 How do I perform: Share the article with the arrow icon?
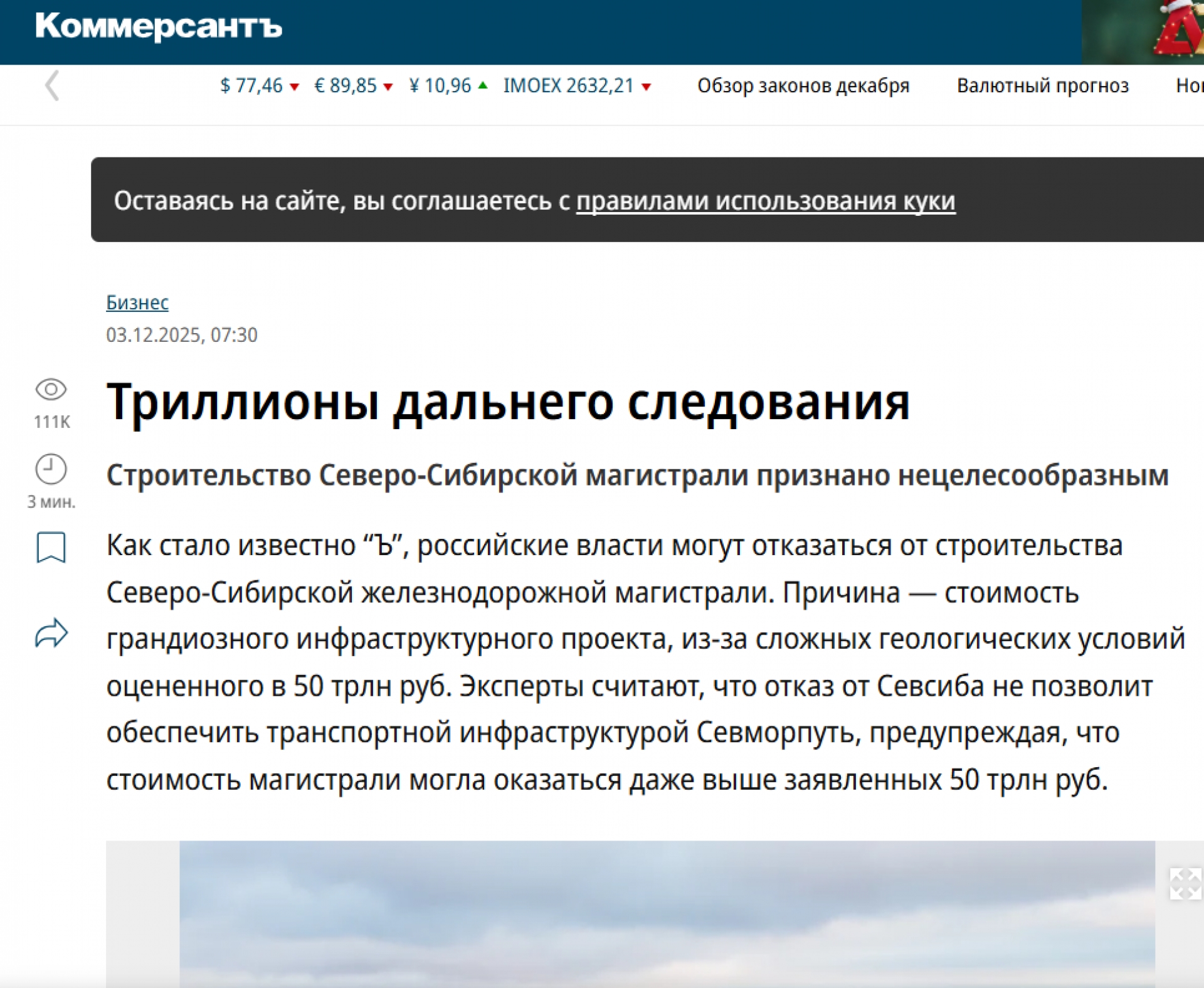(51, 633)
